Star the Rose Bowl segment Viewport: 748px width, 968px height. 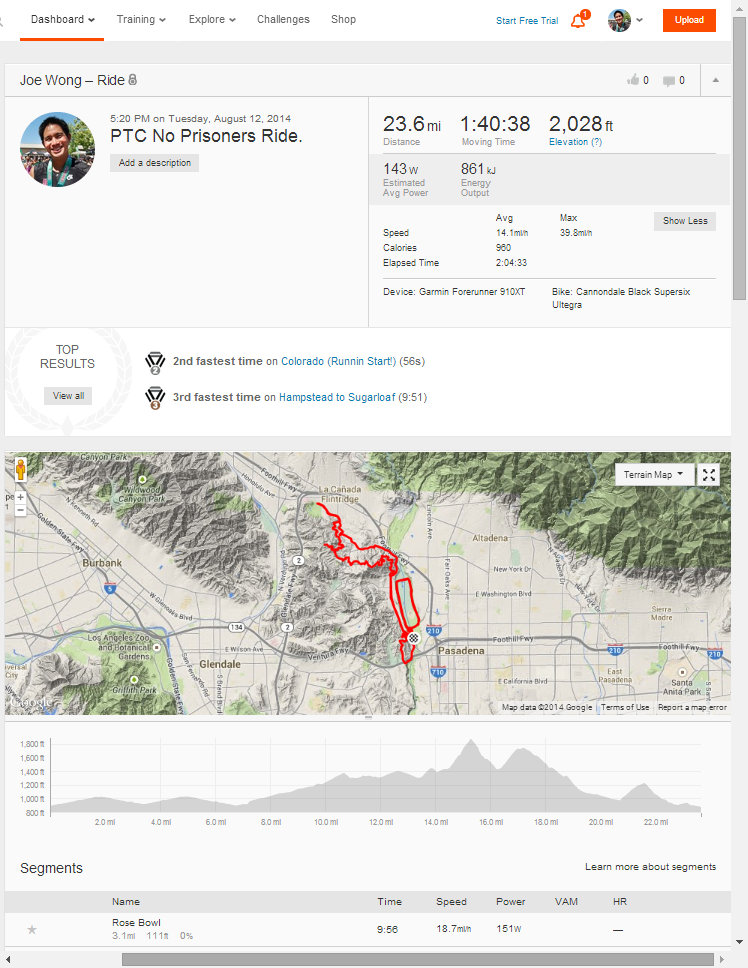[32, 929]
